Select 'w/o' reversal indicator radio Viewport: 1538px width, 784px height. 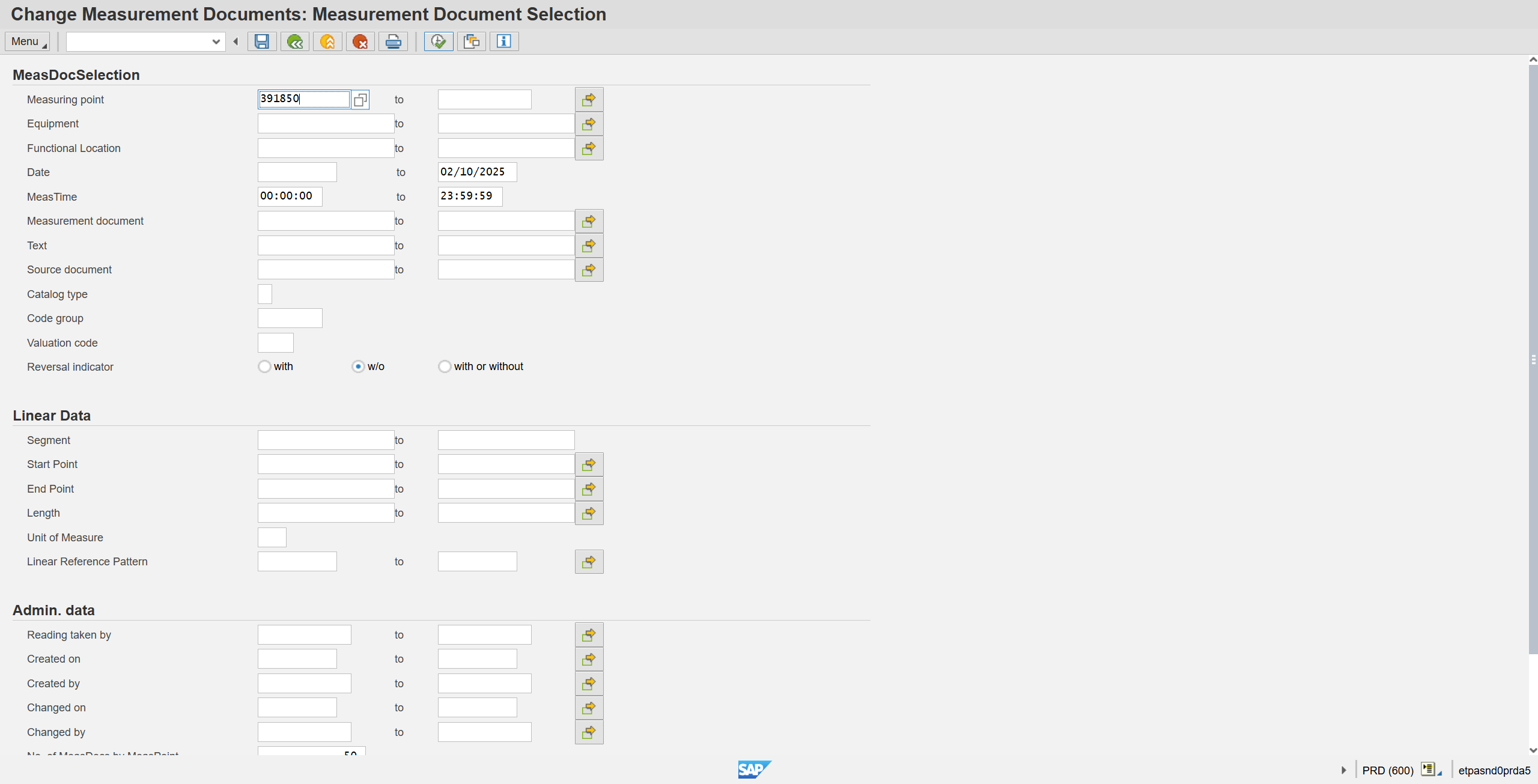(x=358, y=366)
